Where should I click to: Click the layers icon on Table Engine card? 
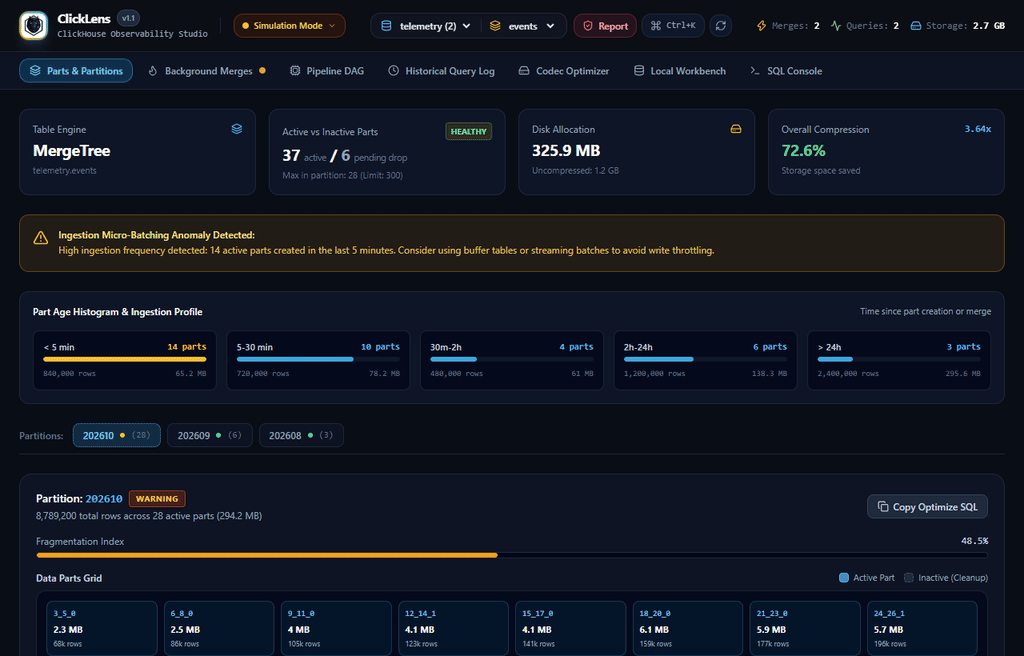(237, 129)
